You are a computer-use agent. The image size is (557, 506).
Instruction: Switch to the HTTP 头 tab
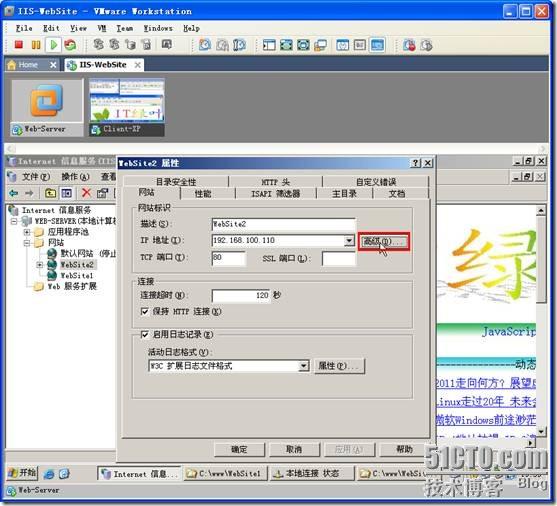[x=276, y=182]
